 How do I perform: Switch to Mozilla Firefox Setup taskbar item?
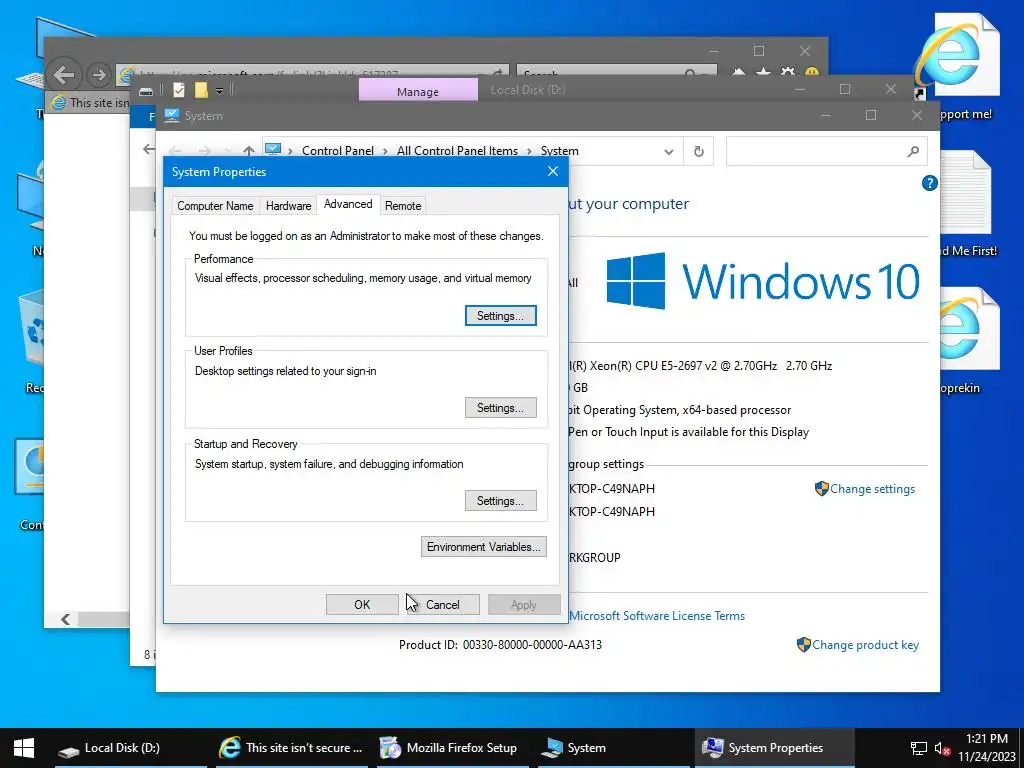point(452,748)
